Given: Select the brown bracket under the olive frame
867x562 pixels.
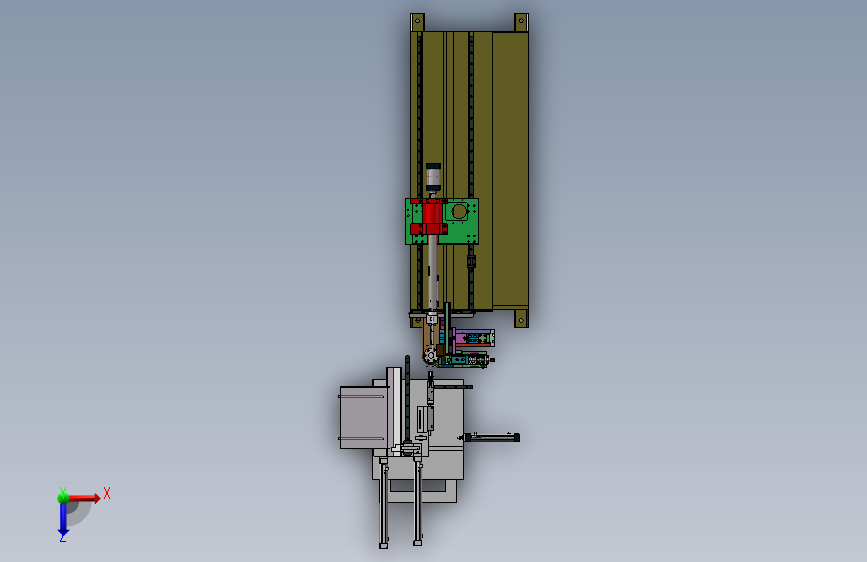Looking at the screenshot, I should pyautogui.click(x=430, y=341).
